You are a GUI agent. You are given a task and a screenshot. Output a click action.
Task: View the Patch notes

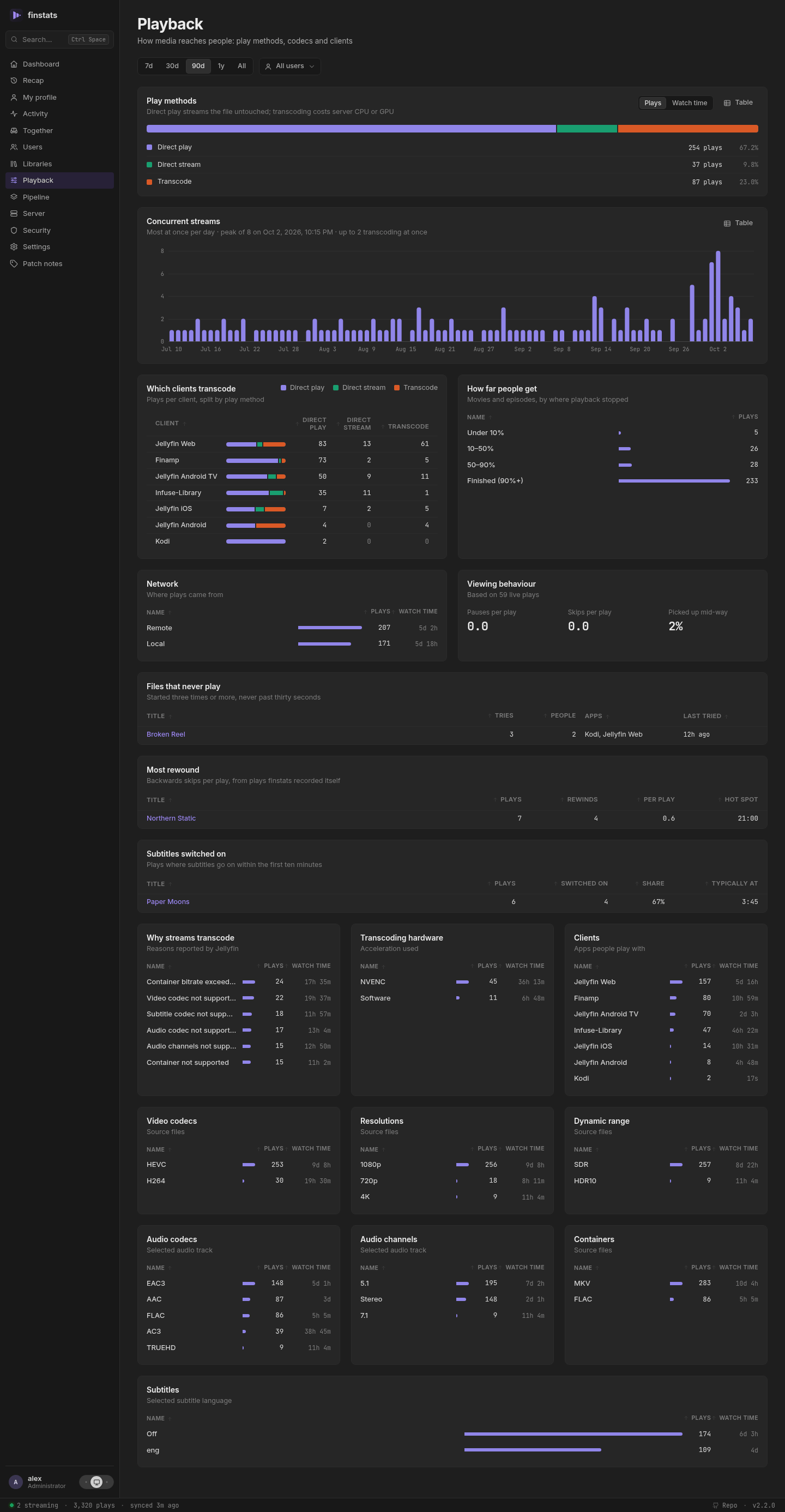coord(59,263)
